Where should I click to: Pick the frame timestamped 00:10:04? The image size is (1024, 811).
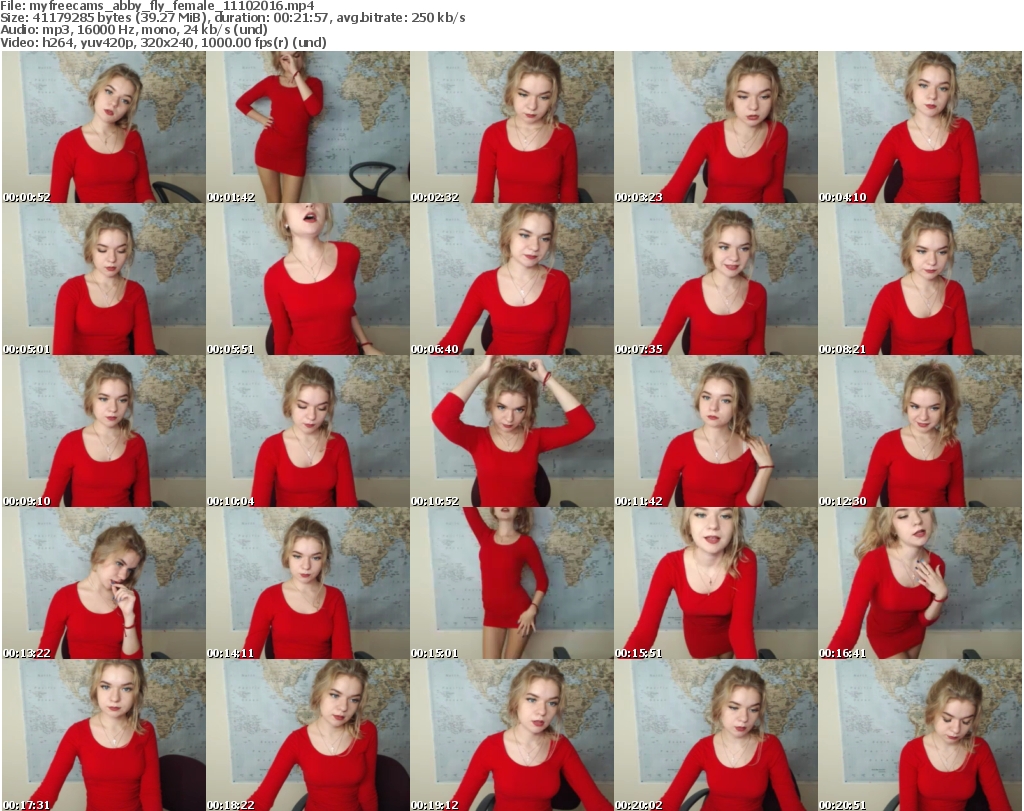[x=308, y=432]
